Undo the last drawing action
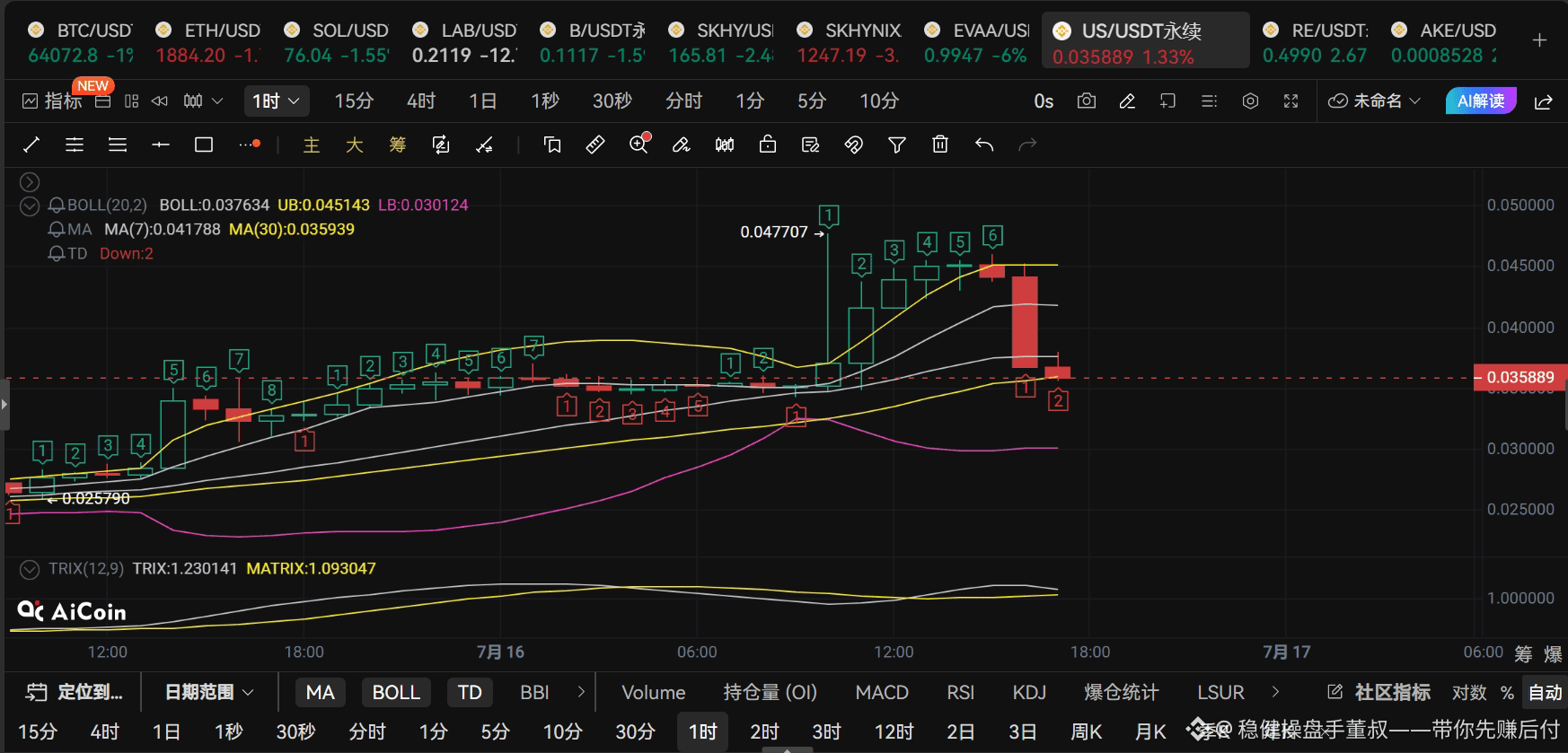Viewport: 1568px width, 753px height. click(x=984, y=144)
